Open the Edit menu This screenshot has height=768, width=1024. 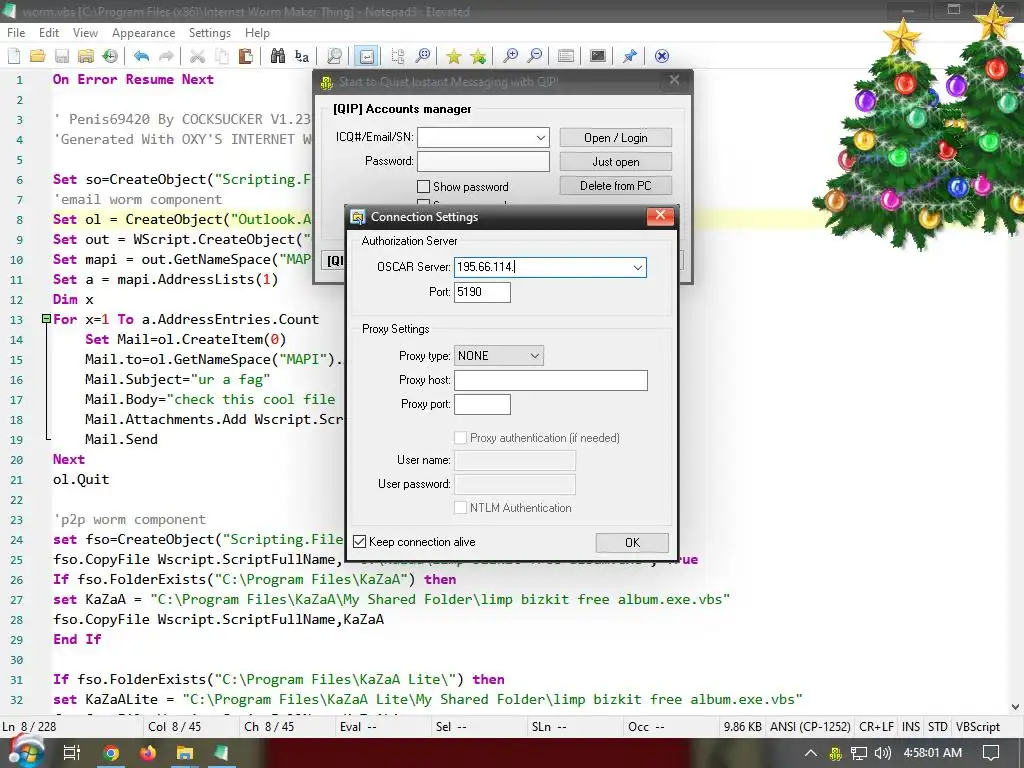pos(49,33)
